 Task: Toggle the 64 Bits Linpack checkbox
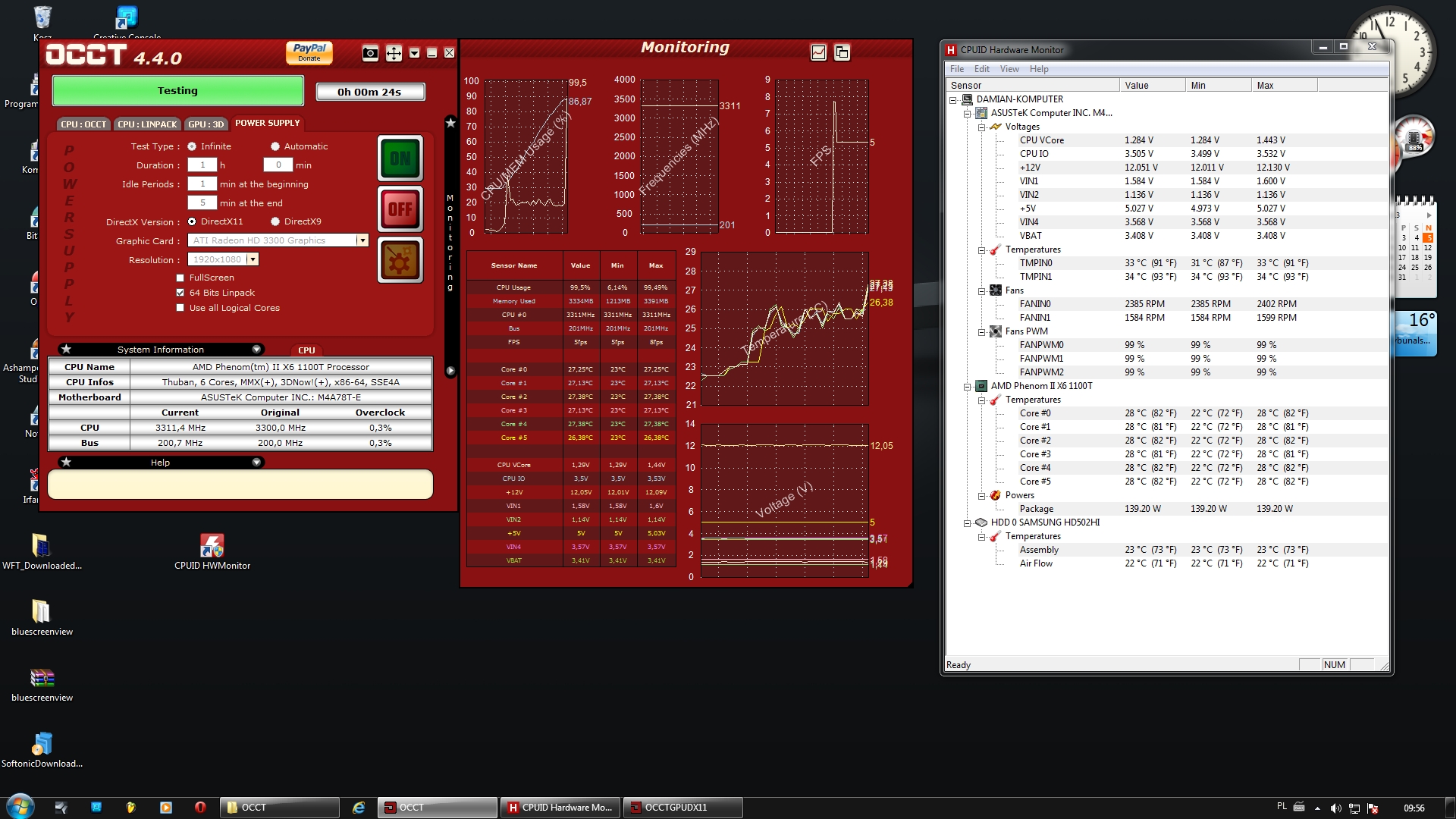[180, 293]
